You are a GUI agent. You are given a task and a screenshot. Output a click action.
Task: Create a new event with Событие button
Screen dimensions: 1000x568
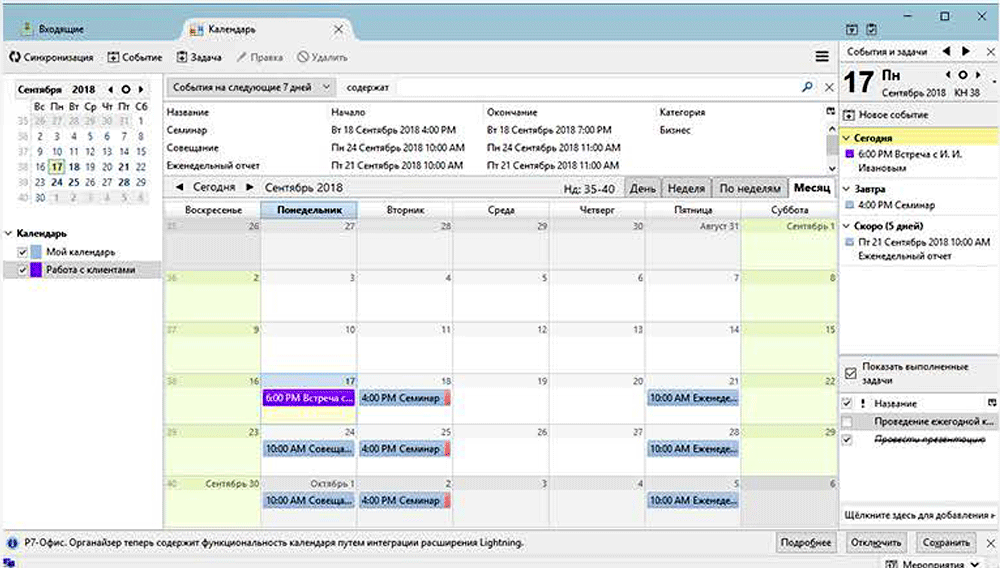pos(135,57)
